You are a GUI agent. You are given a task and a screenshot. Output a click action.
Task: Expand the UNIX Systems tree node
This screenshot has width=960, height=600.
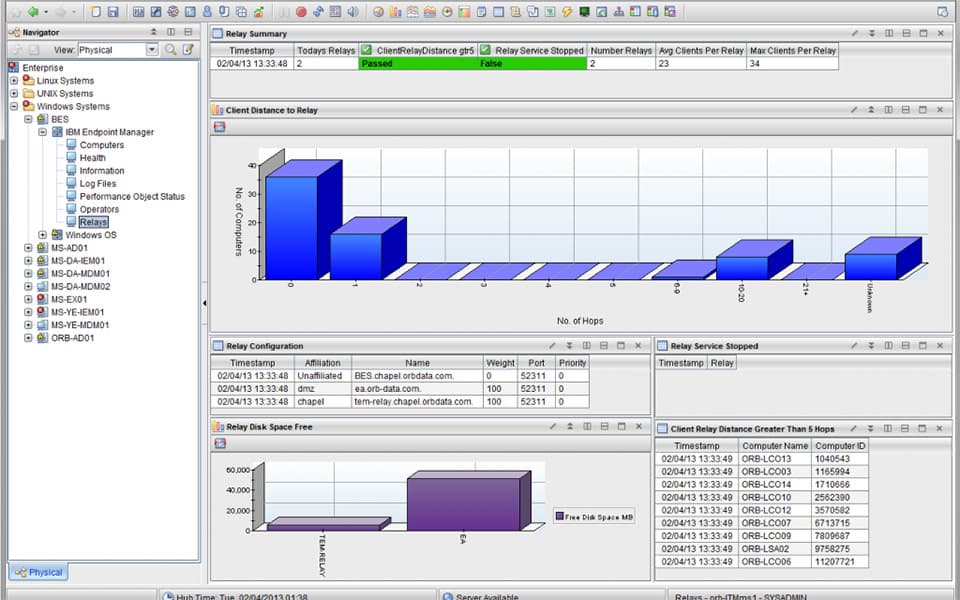click(x=13, y=93)
